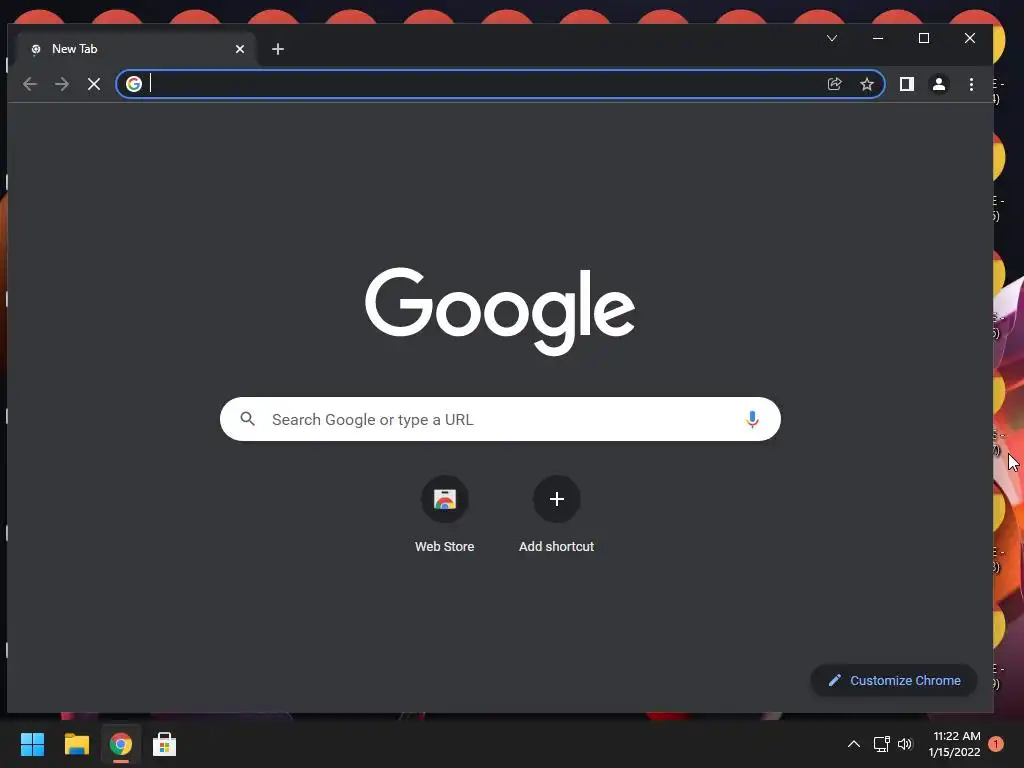Viewport: 1024px width, 768px height.
Task: Expand the tab search chevron
Action: click(x=832, y=39)
